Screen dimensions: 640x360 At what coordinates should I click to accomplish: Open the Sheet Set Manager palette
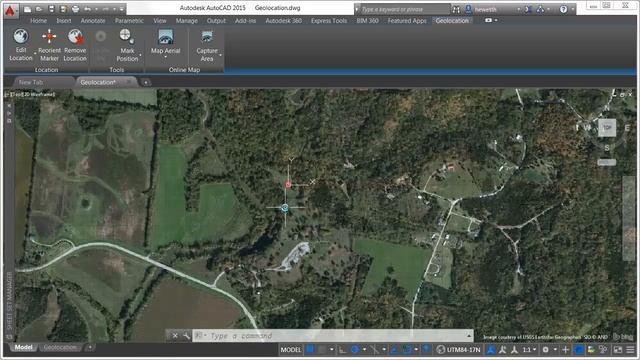coord(9,300)
